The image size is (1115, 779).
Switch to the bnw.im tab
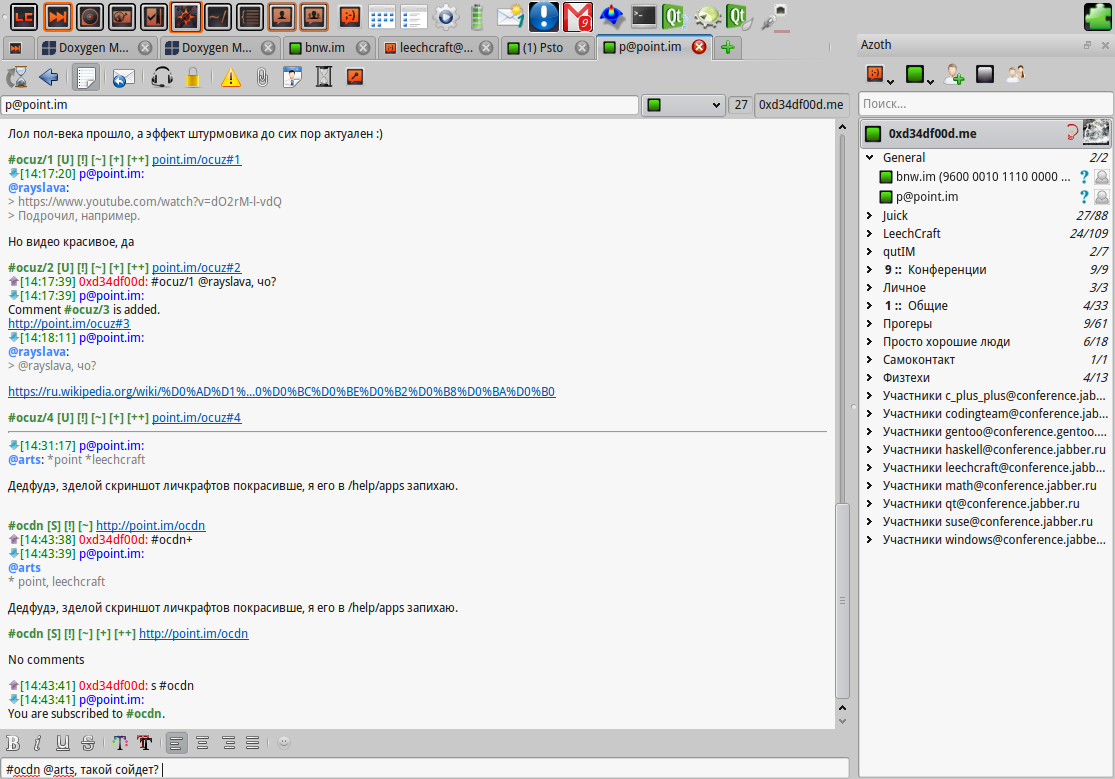tap(325, 47)
